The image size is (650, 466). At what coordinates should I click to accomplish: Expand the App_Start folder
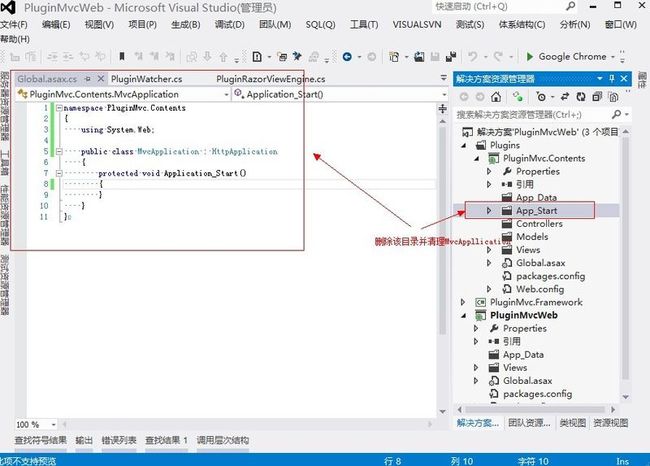pyautogui.click(x=489, y=211)
